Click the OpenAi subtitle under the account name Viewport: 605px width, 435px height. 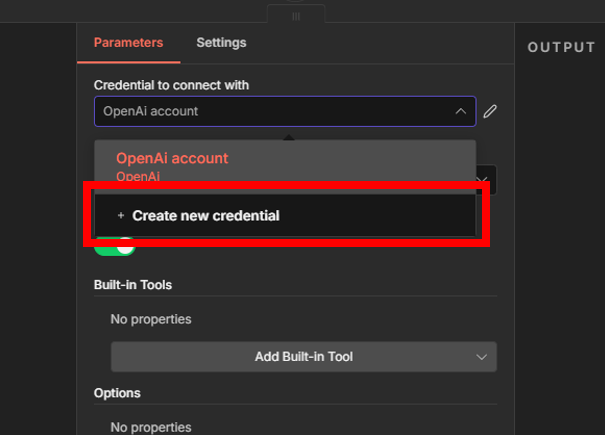tap(138, 176)
